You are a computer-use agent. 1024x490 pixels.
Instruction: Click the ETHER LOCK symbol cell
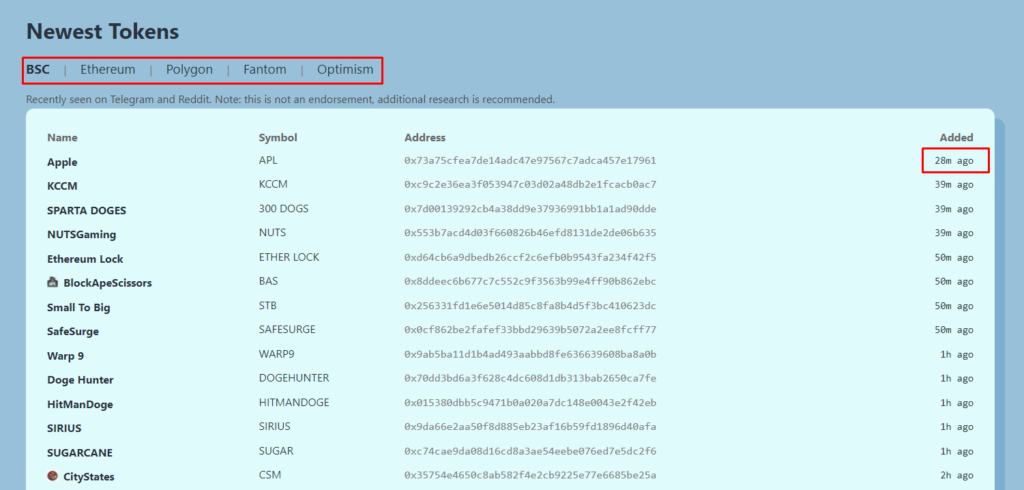tap(289, 257)
